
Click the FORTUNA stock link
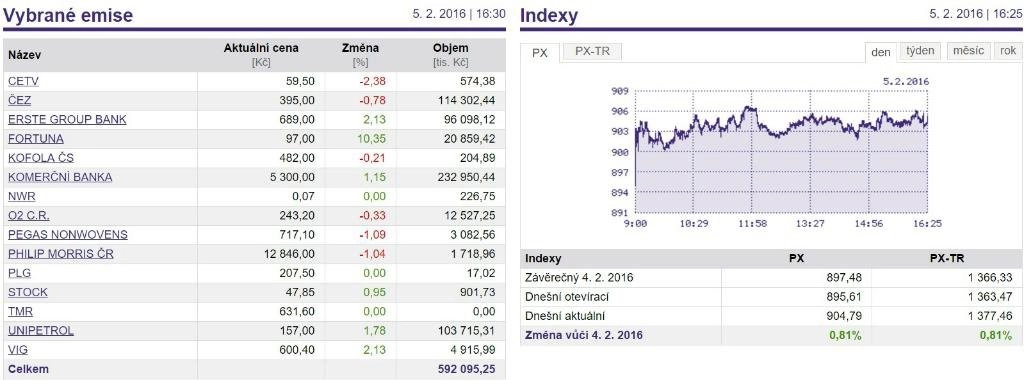pyautogui.click(x=36, y=138)
